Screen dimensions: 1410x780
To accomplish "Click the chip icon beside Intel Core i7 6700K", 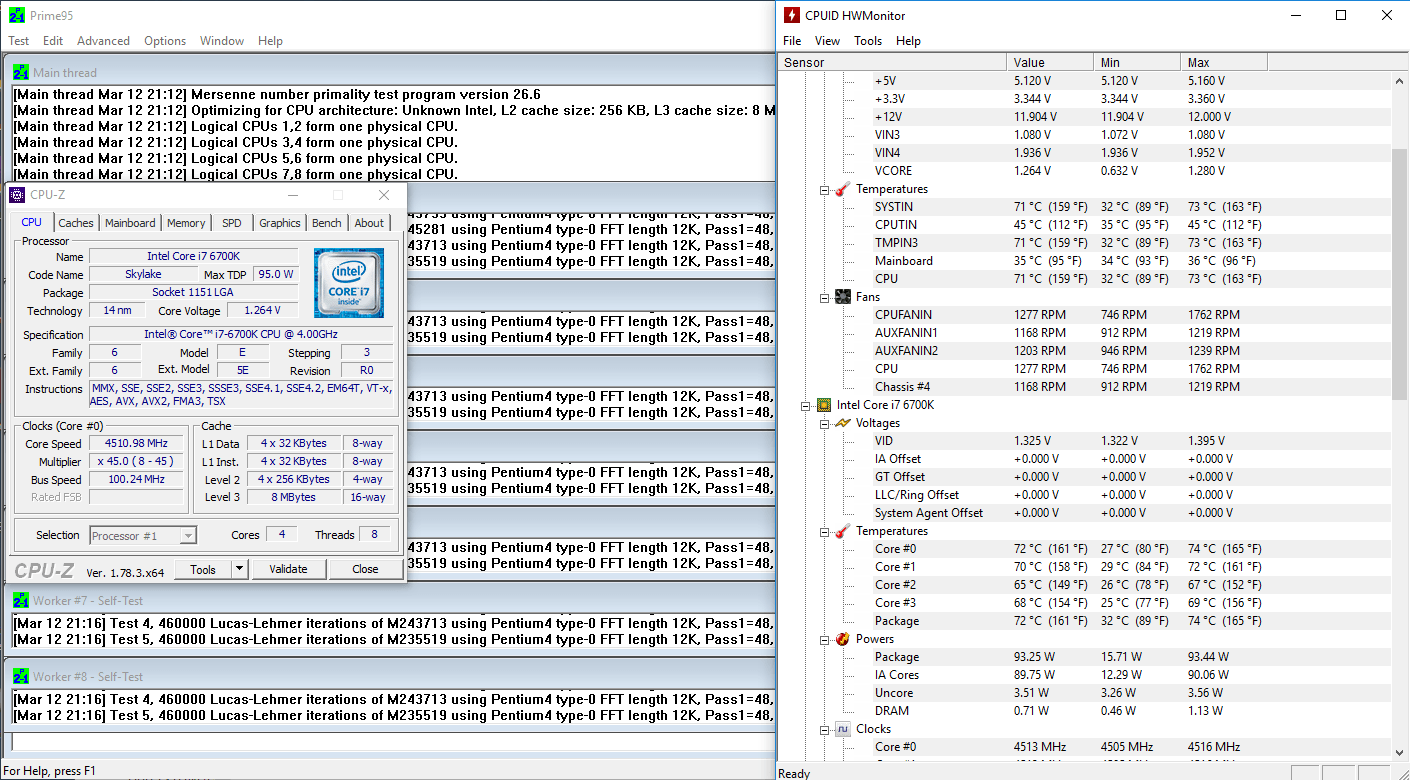I will click(824, 405).
